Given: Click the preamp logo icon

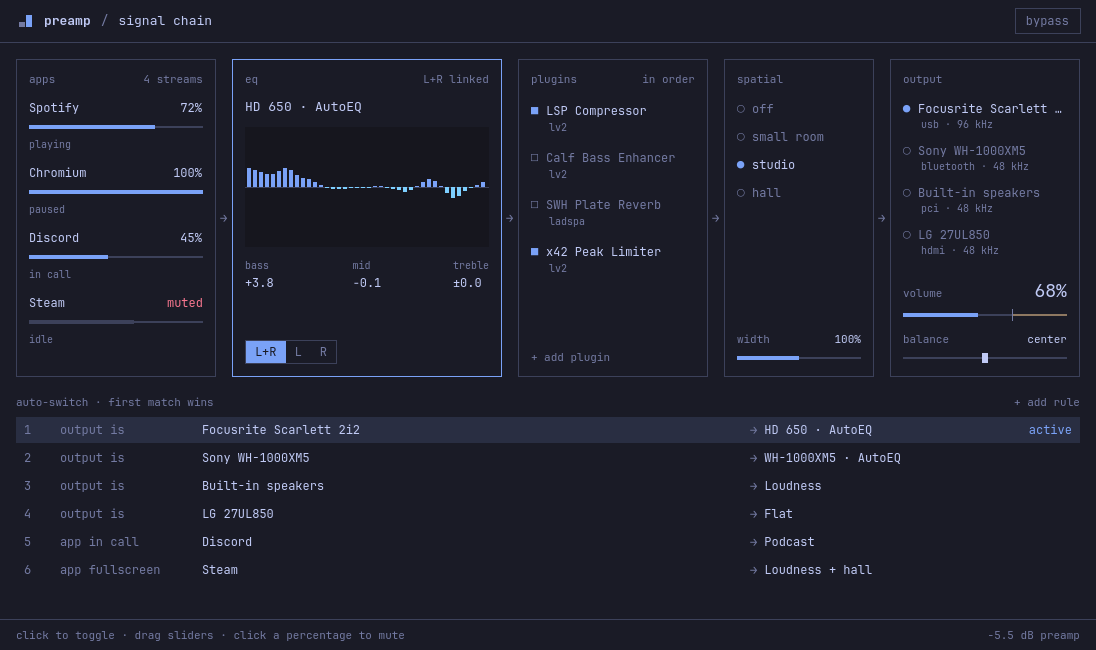Looking at the screenshot, I should point(26,21).
